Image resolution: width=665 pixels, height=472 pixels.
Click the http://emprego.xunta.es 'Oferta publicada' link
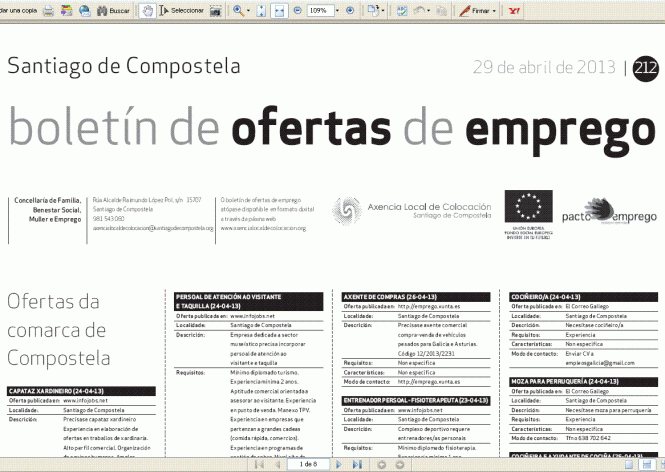tap(429, 306)
